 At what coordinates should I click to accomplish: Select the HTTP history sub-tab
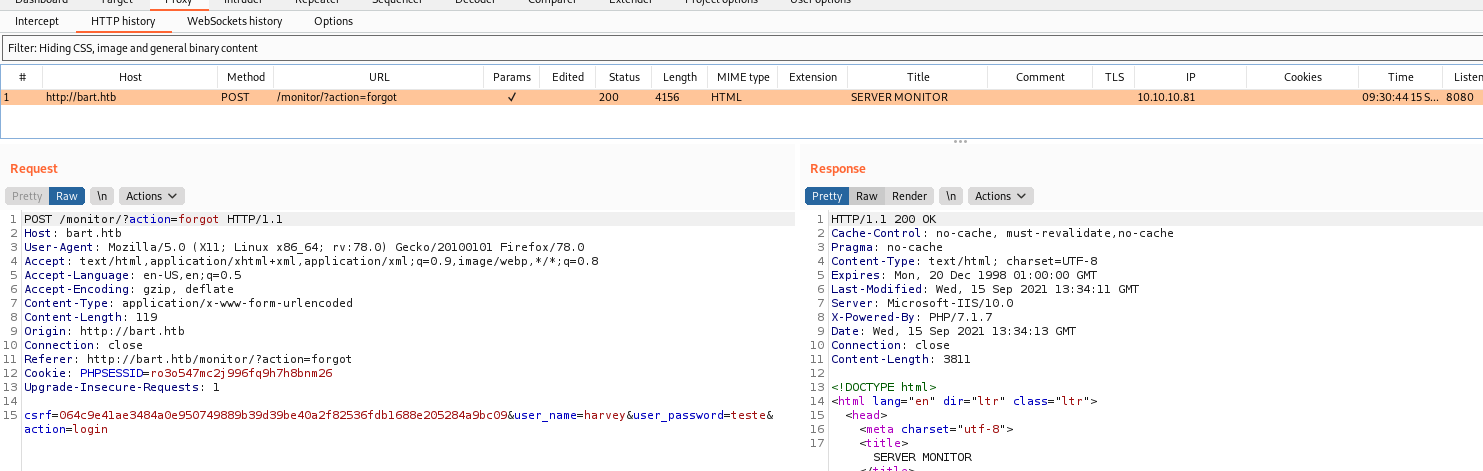point(123,21)
